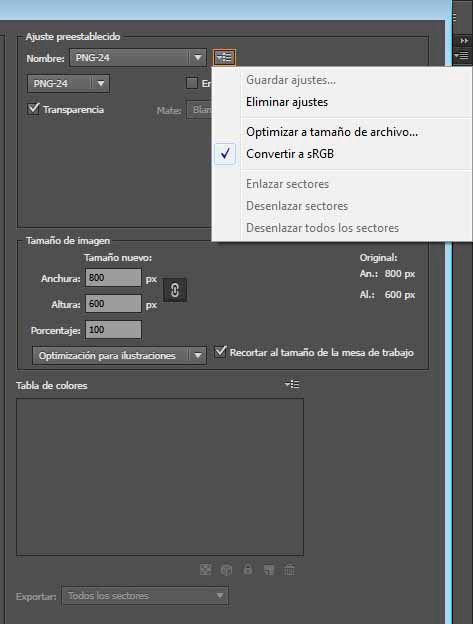
Task: Select Optimizar a tamaño de archivo...
Action: coord(332,132)
